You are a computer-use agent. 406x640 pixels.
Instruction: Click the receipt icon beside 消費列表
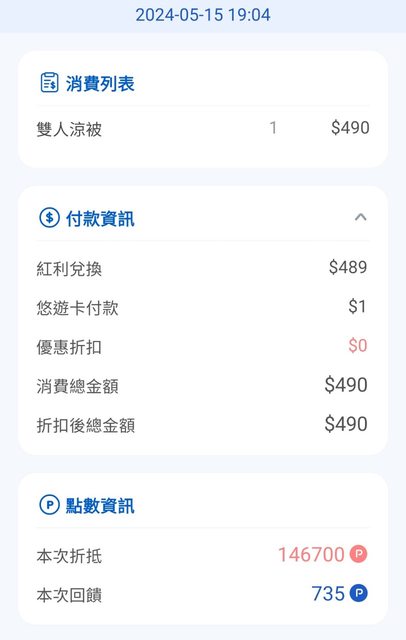[49, 83]
